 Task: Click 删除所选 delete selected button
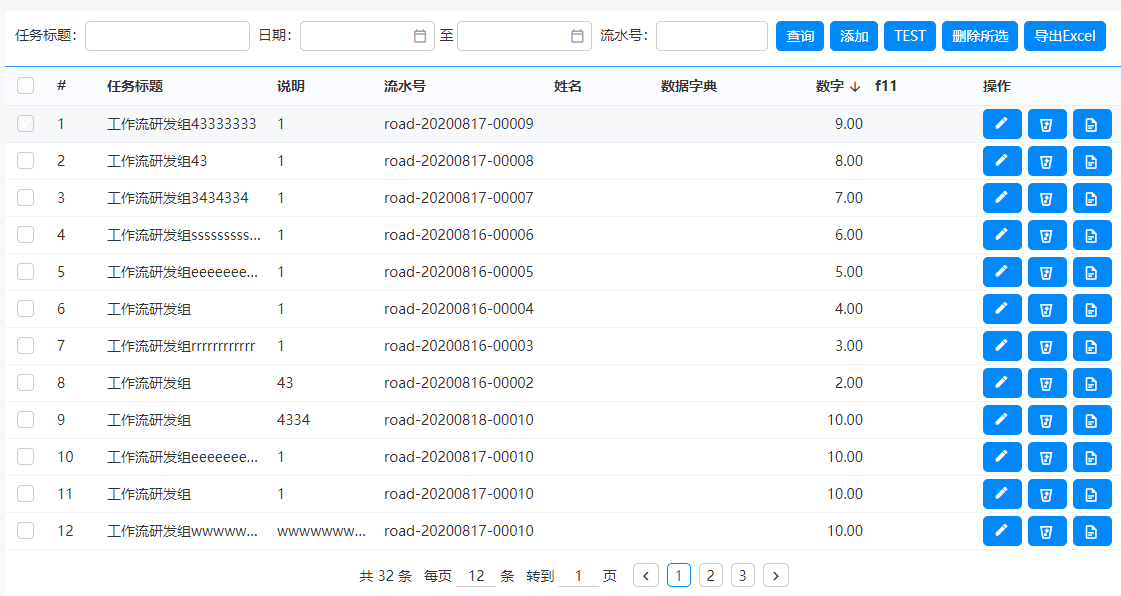click(980, 36)
